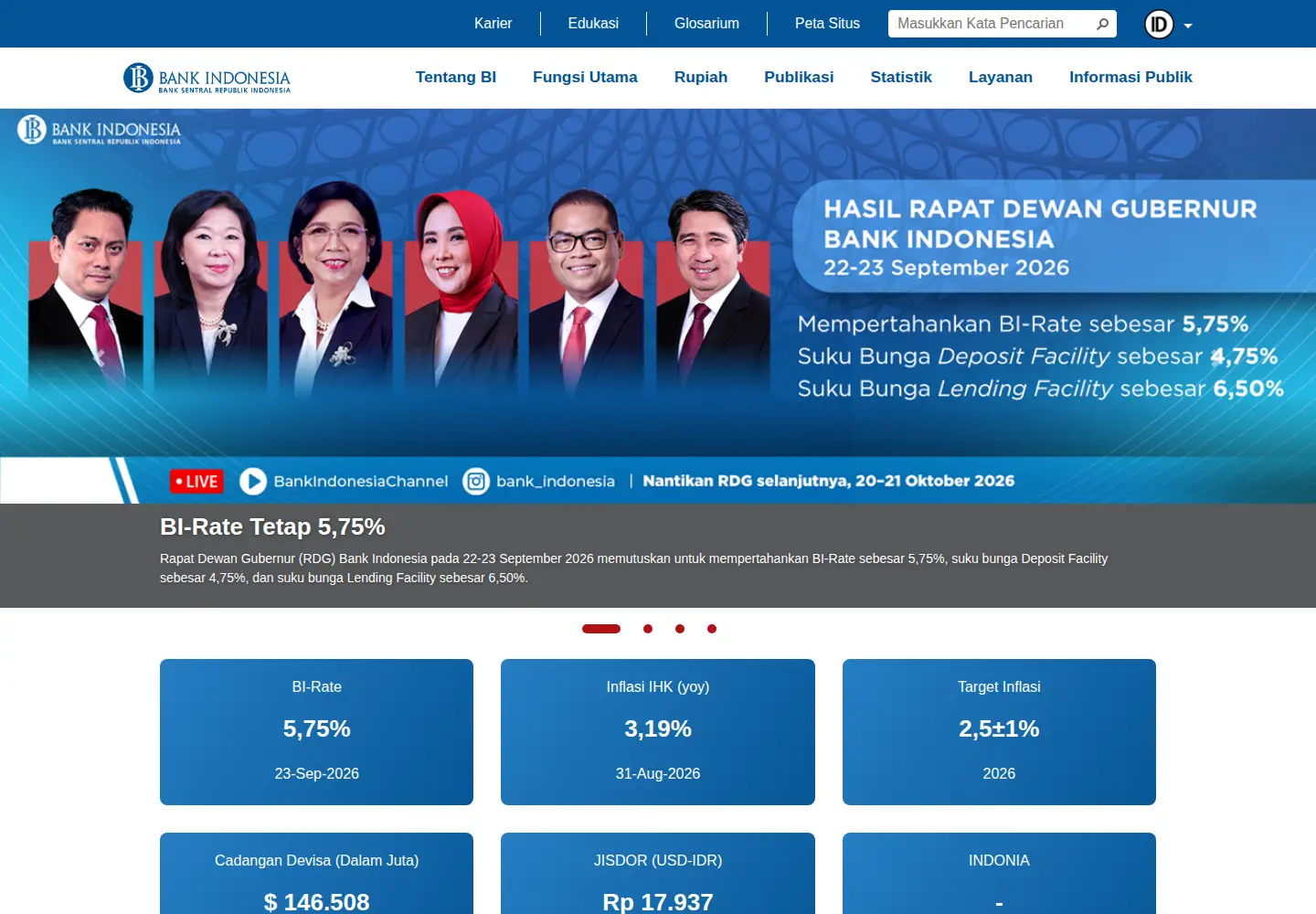This screenshot has width=1316, height=914.
Task: Click the BankIndonesiaChannel text on banner
Action: click(361, 482)
